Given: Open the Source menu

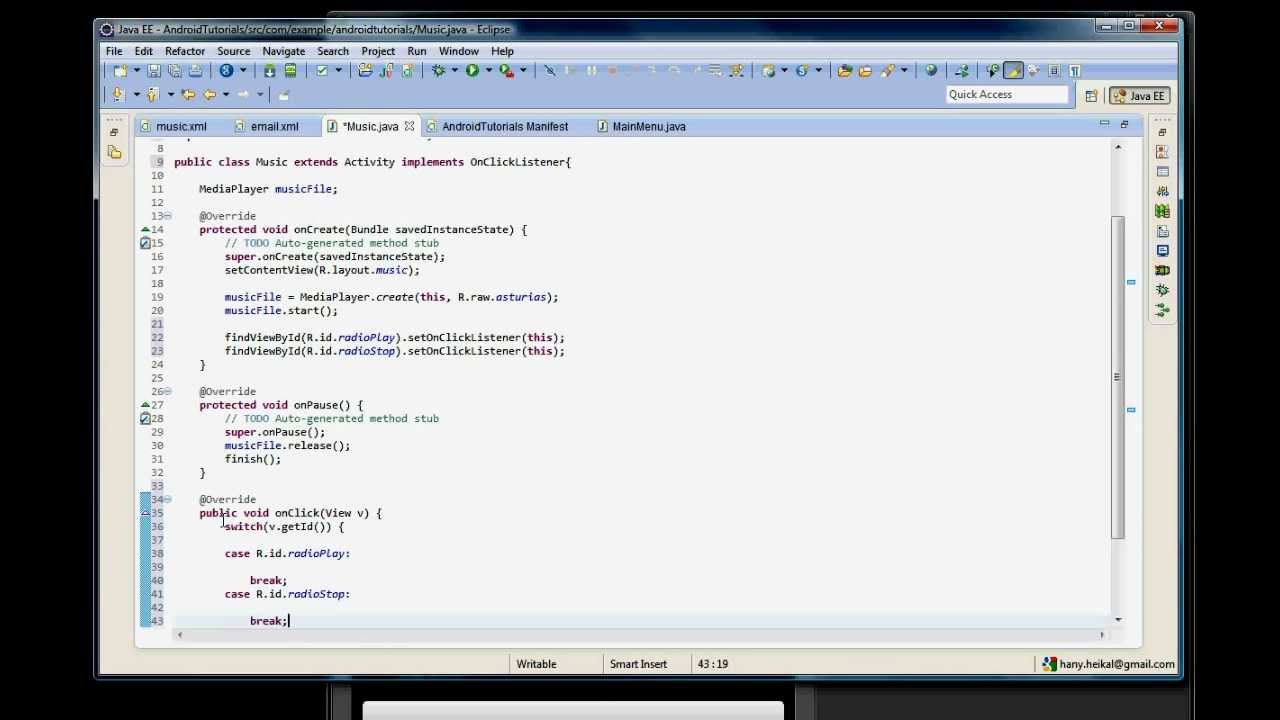Looking at the screenshot, I should pos(233,51).
